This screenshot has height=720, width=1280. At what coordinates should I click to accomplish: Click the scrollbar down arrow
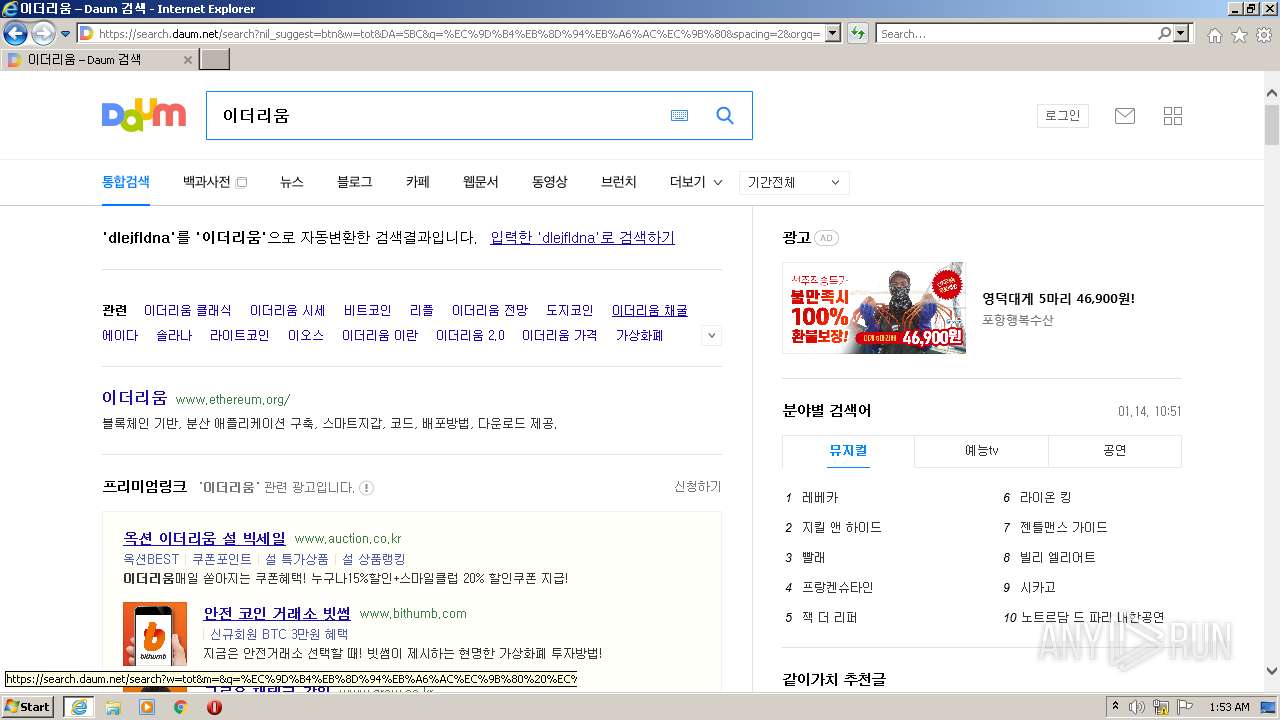pyautogui.click(x=1272, y=671)
